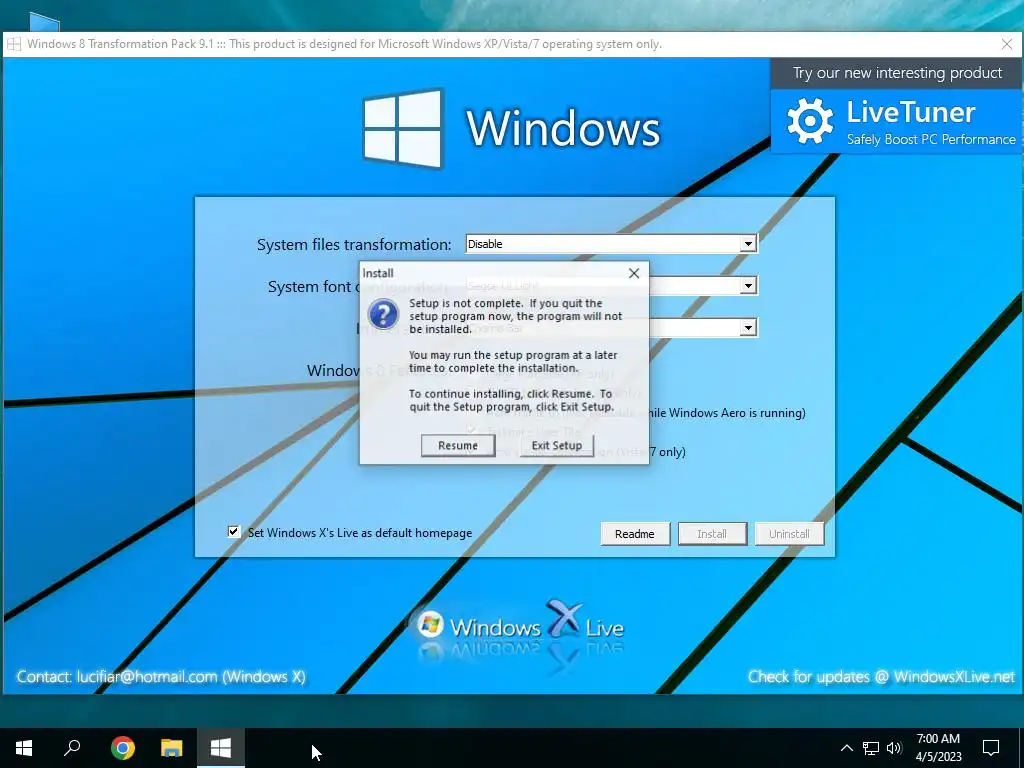Click the Windows logo in installer header
Viewport: 1024px width, 768px height.
click(x=402, y=128)
